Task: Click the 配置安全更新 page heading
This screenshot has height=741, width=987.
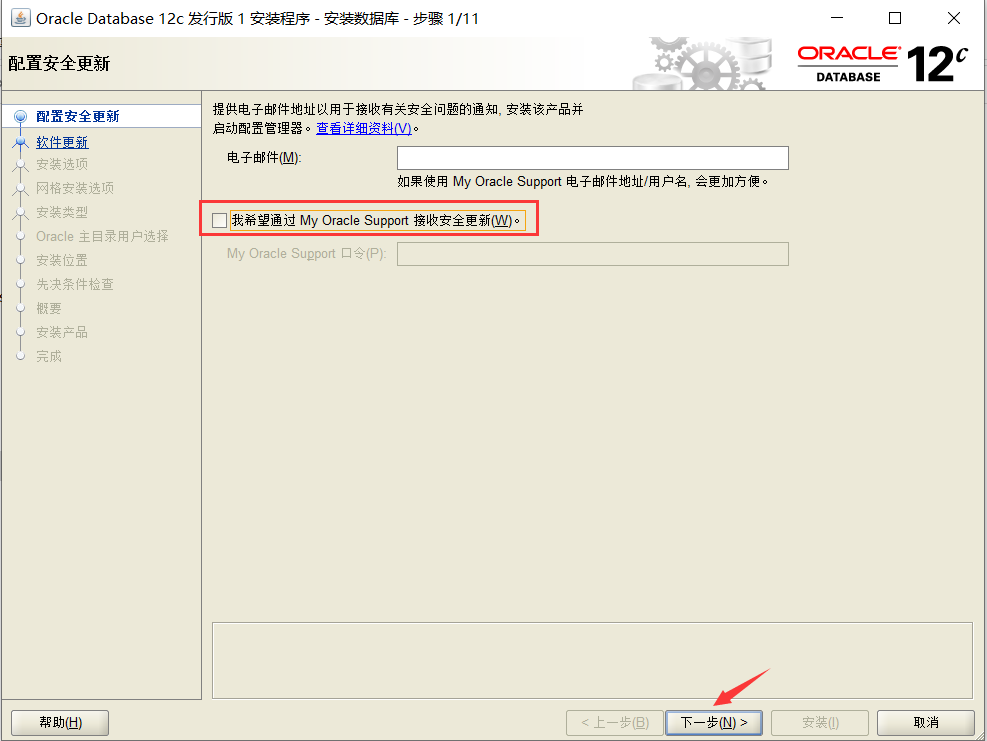Action: pos(59,64)
